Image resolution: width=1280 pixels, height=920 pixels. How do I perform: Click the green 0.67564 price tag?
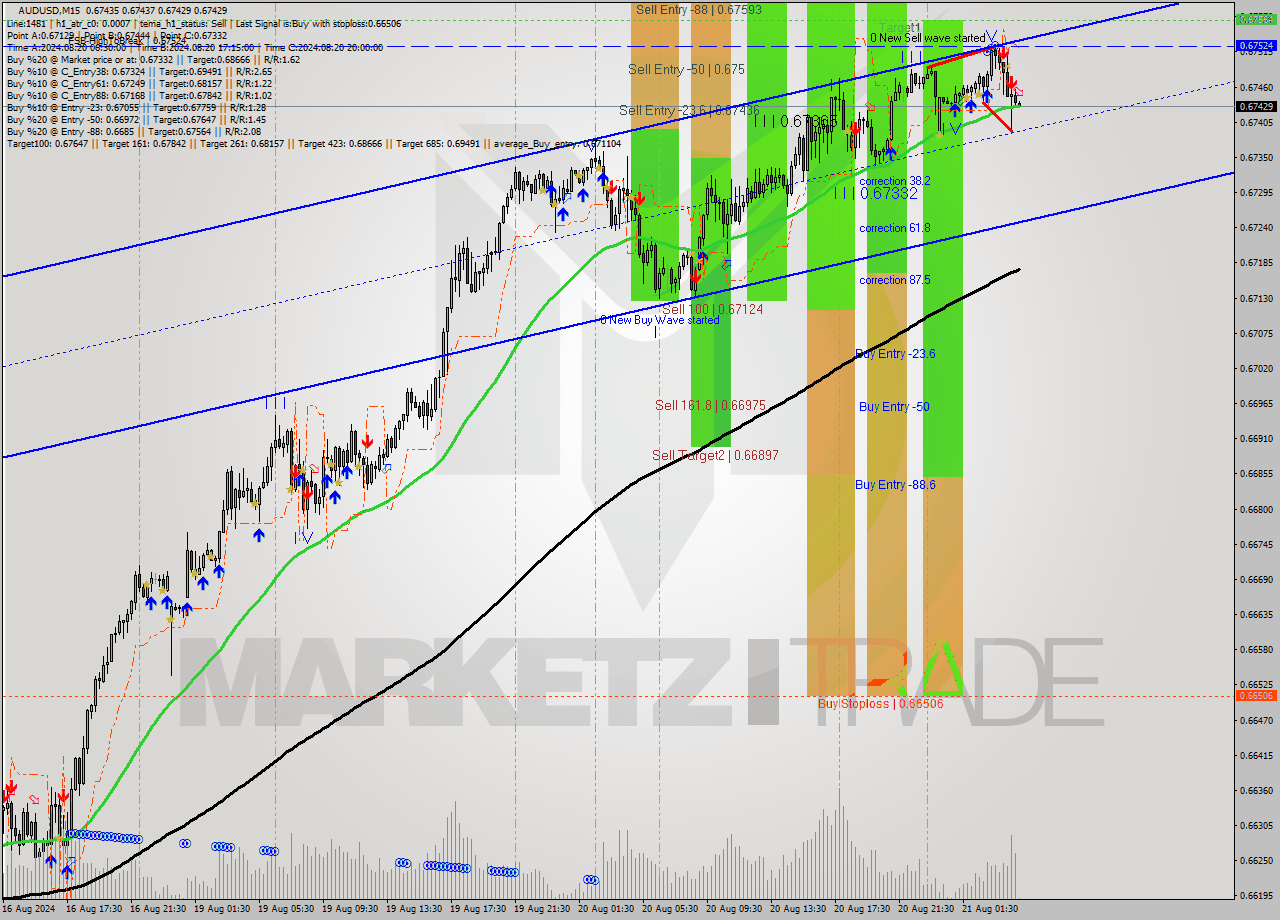(1256, 19)
